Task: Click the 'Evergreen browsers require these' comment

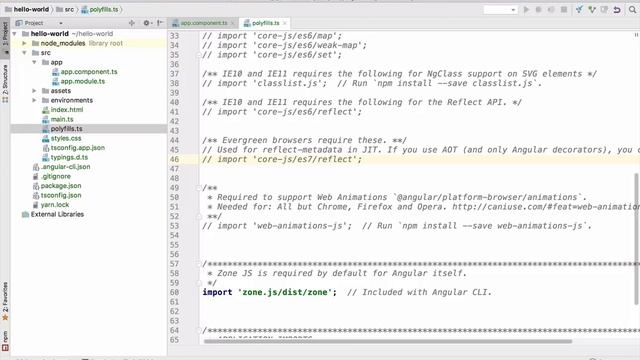Action: pos(304,140)
